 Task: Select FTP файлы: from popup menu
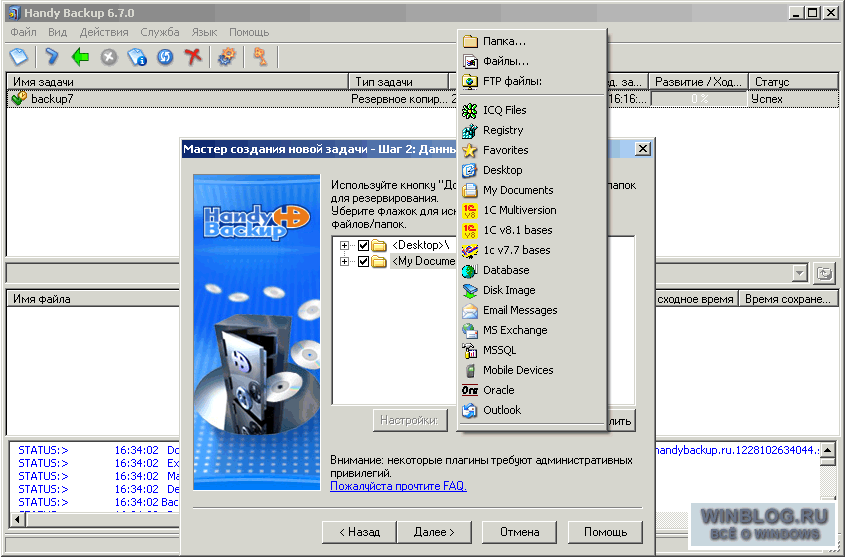pos(531,81)
